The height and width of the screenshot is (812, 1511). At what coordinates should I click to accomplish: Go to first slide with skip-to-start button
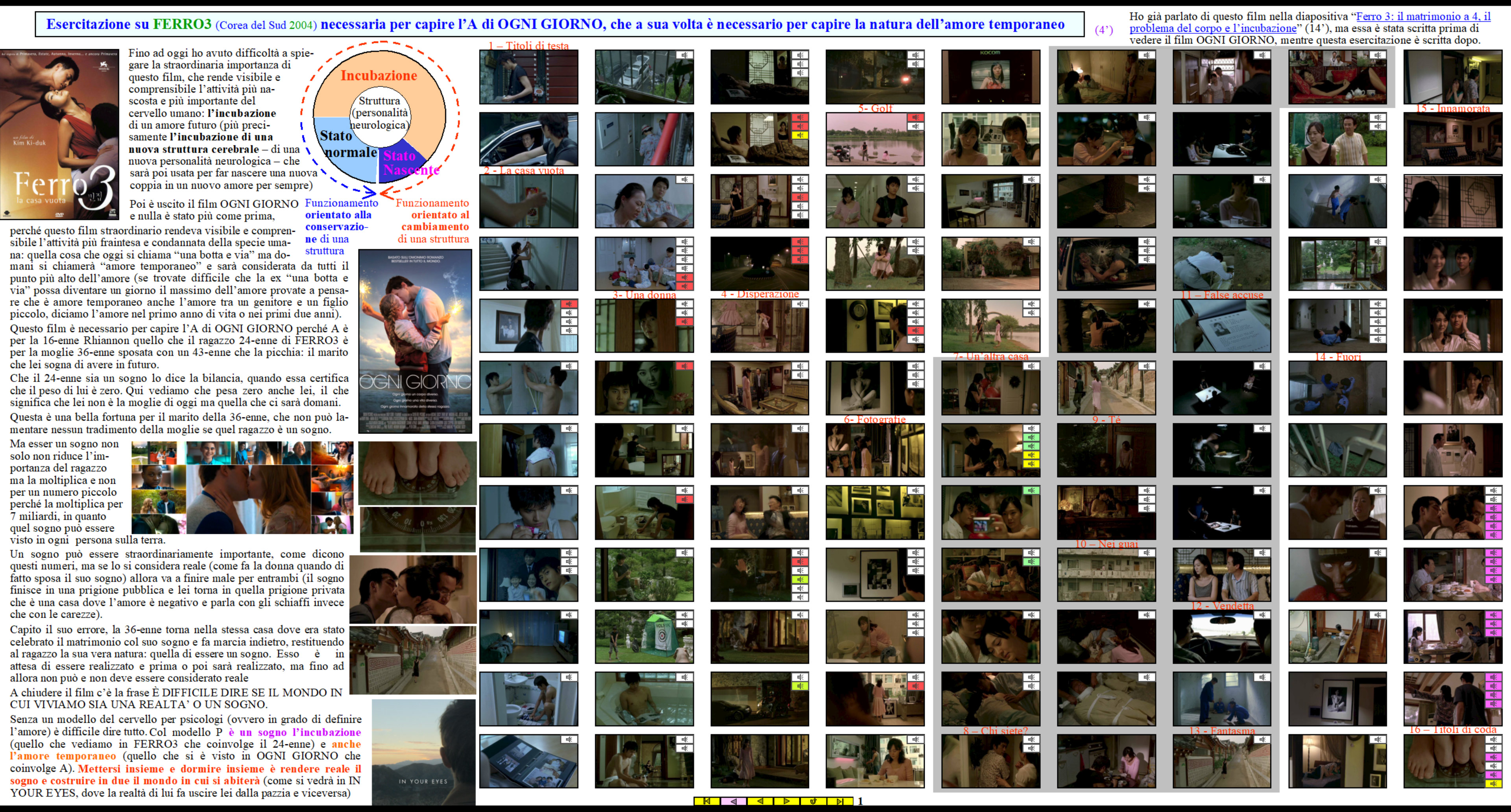tap(707, 801)
